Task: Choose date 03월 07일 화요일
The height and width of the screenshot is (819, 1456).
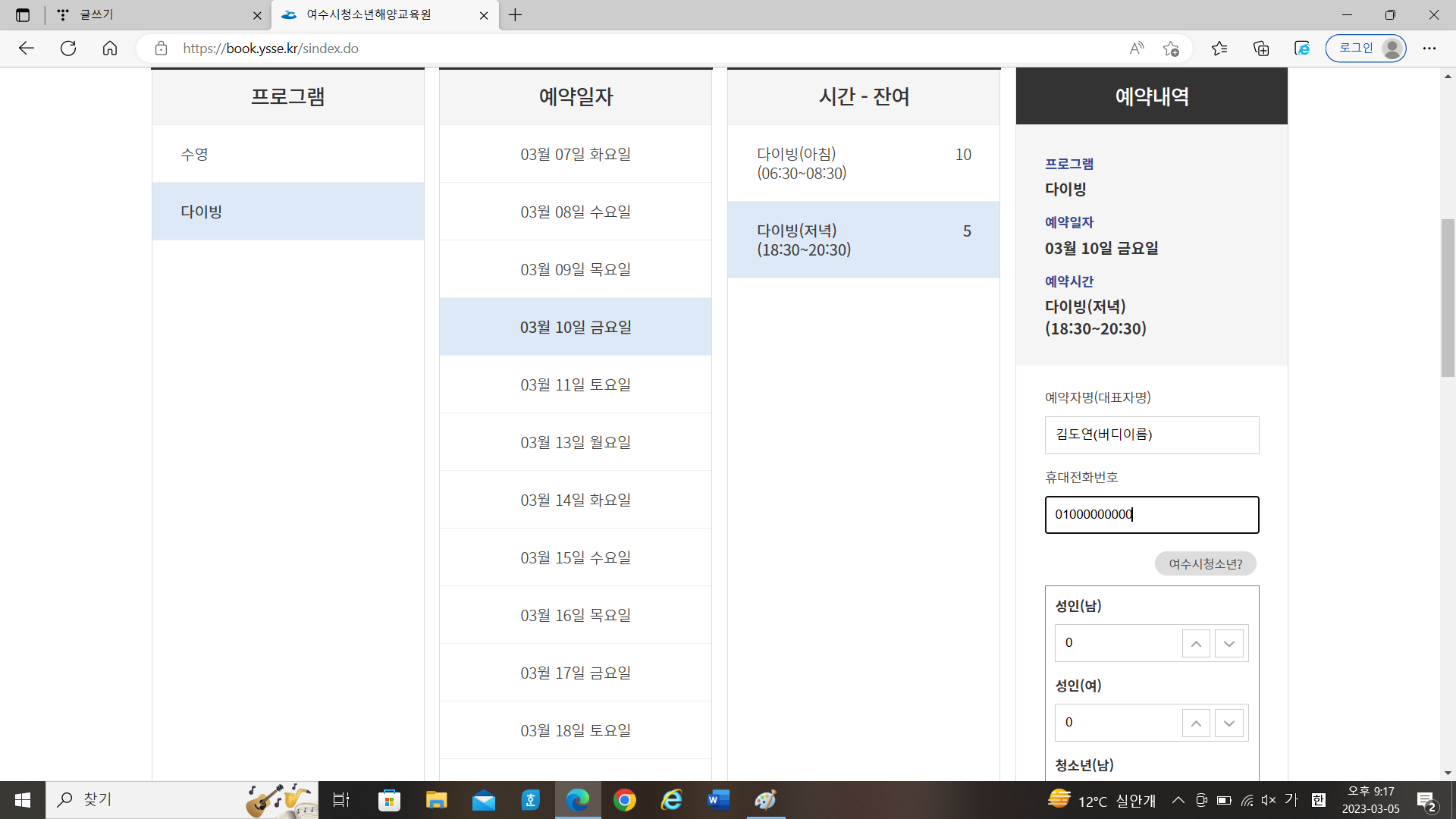Action: coord(576,154)
